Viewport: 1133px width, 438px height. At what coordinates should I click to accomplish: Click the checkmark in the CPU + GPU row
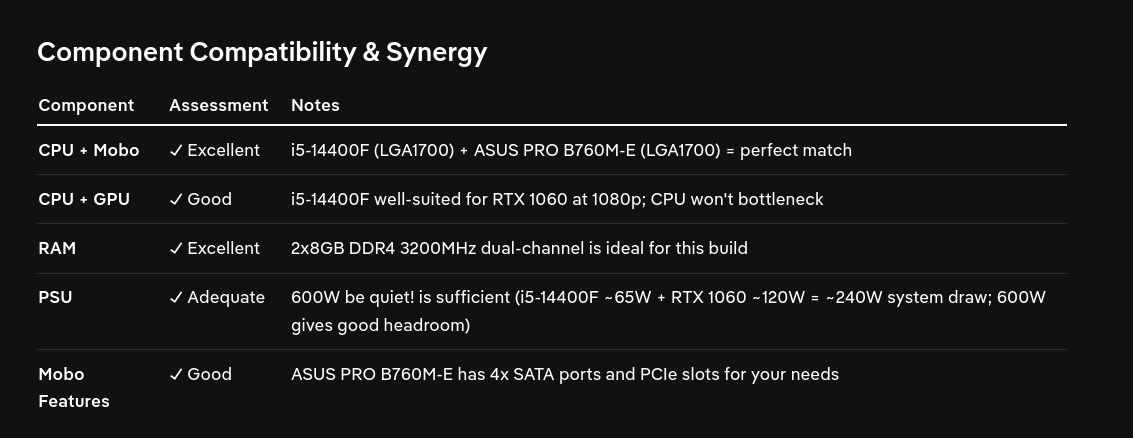click(x=176, y=199)
